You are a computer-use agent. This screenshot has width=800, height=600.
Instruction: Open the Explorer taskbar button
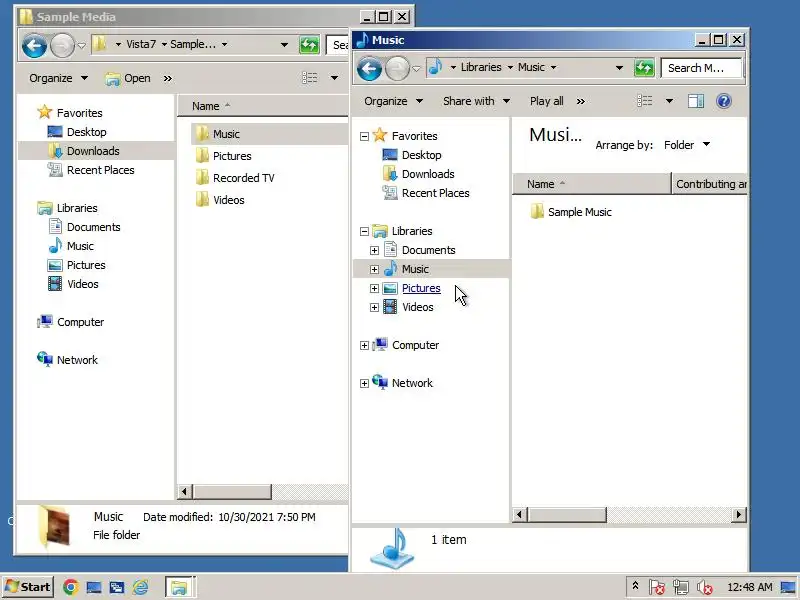pyautogui.click(x=179, y=587)
